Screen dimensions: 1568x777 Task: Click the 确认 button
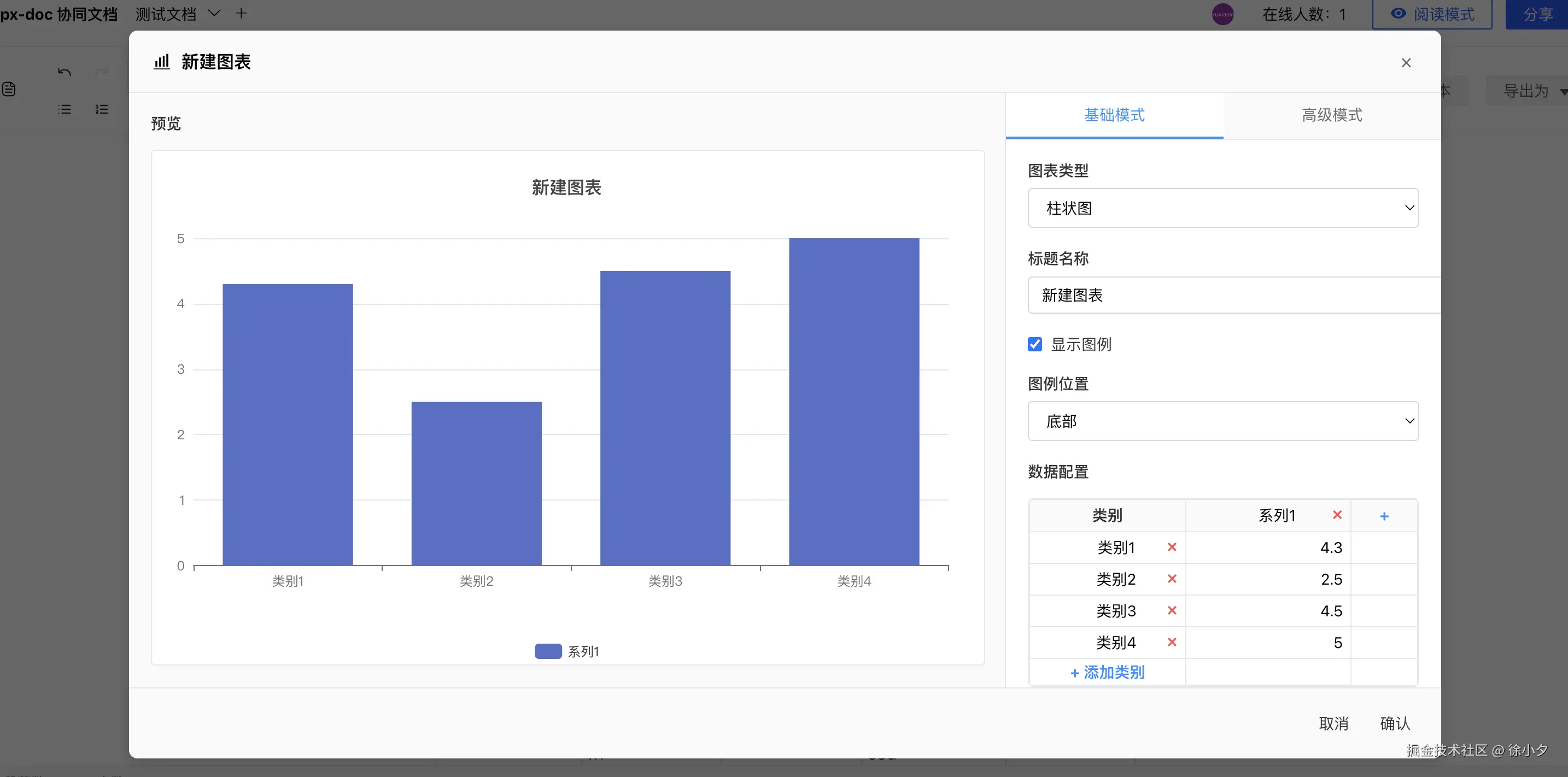1394,723
